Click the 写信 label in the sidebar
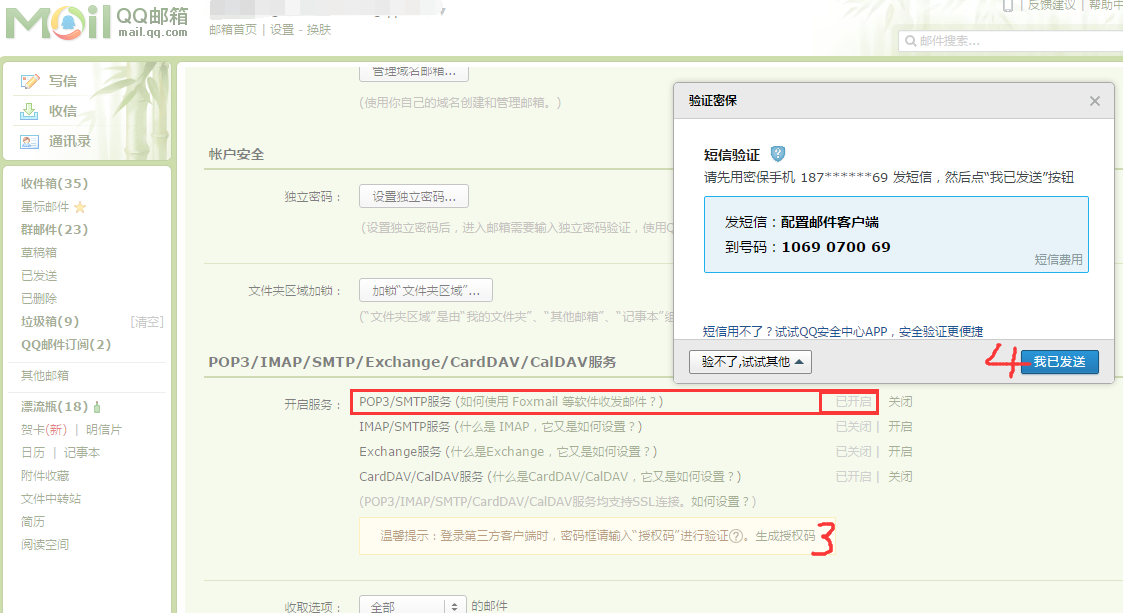 coord(62,82)
